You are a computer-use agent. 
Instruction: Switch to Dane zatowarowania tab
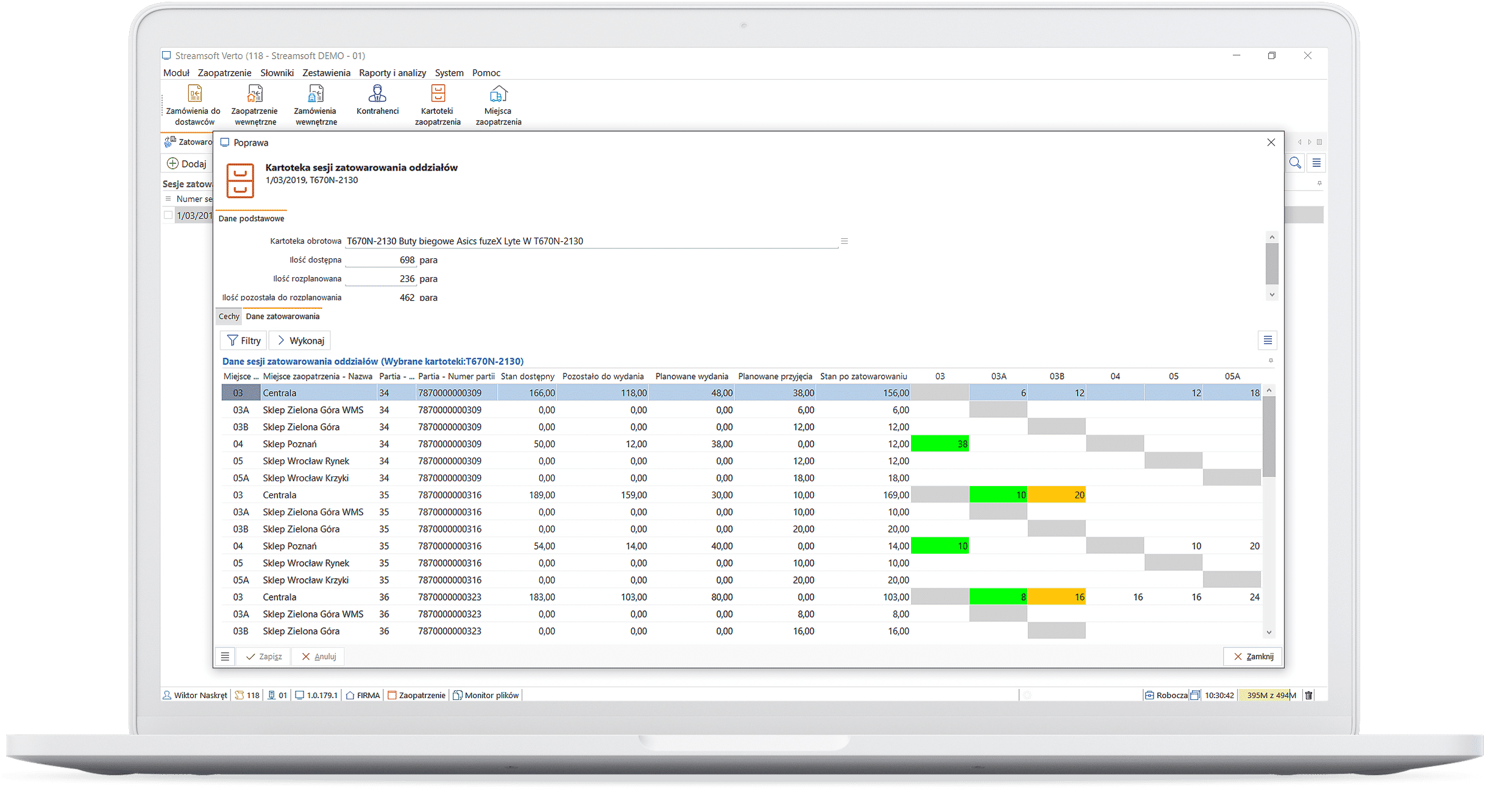coord(282,316)
